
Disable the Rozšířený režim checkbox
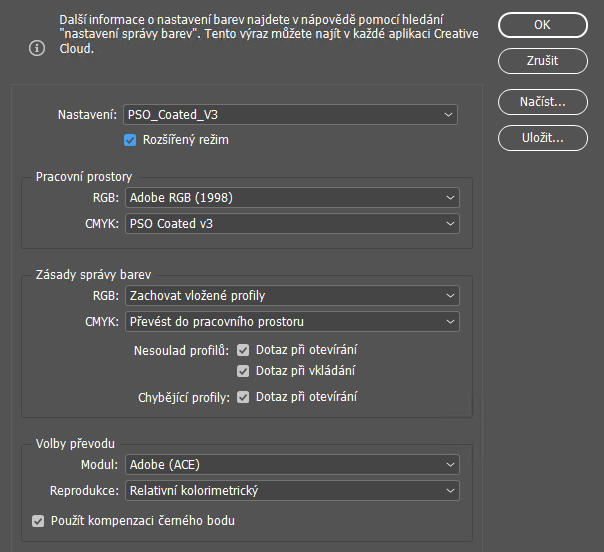tap(130, 140)
